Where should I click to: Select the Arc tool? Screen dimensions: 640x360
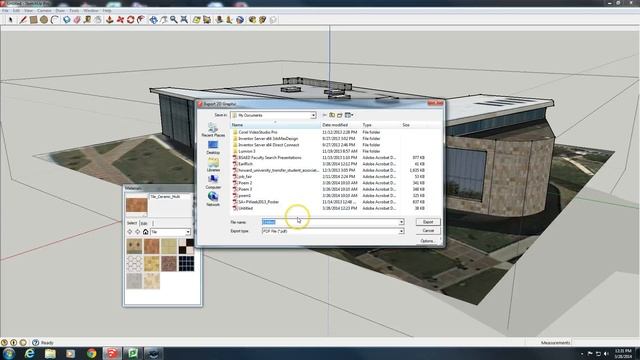[x=55, y=20]
